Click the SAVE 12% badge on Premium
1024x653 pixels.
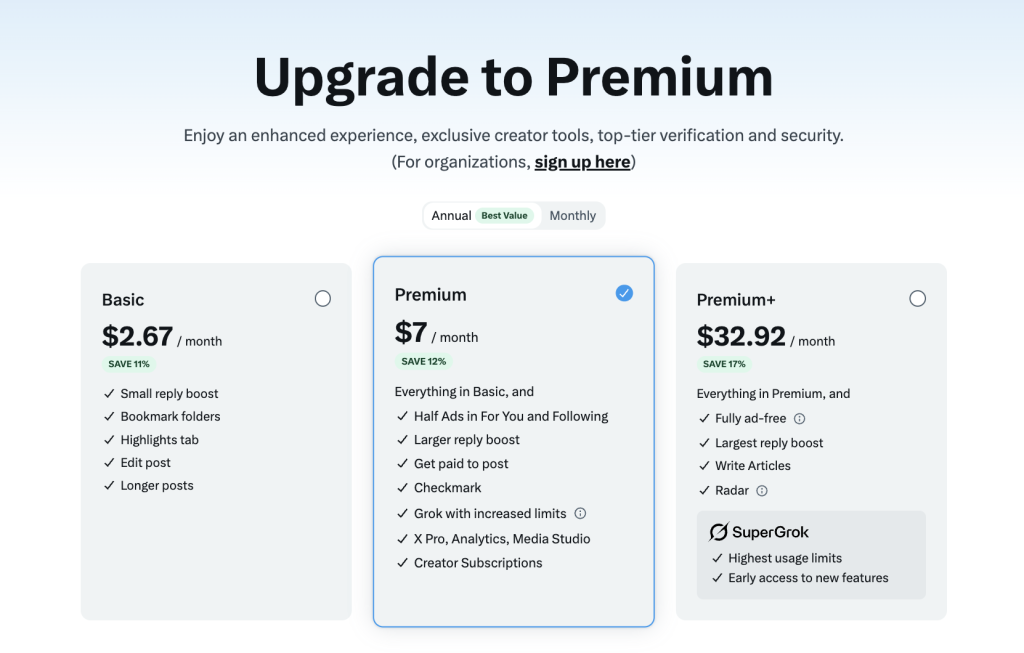coord(424,361)
